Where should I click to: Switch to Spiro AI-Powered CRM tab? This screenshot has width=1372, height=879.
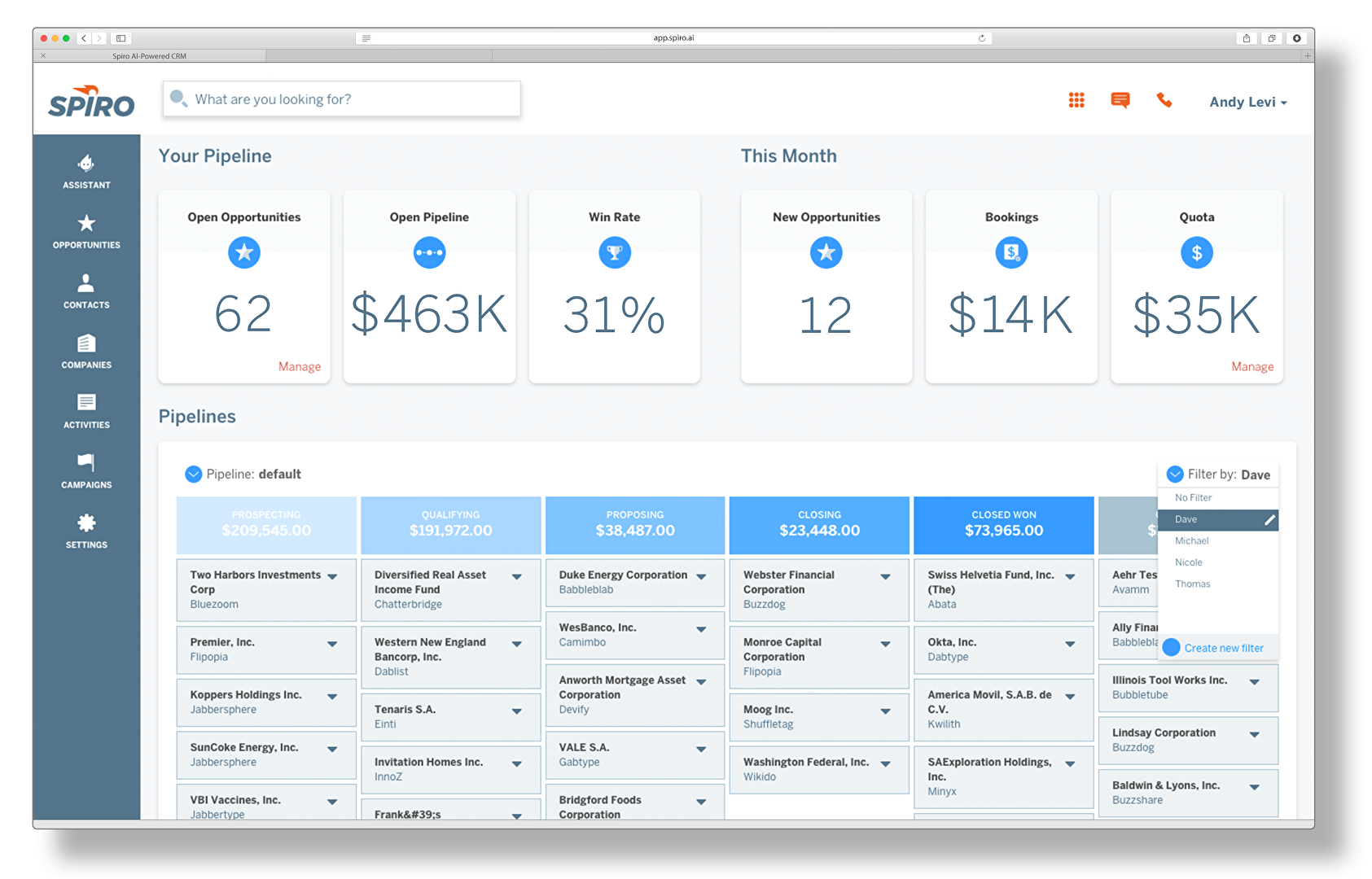pyautogui.click(x=150, y=56)
